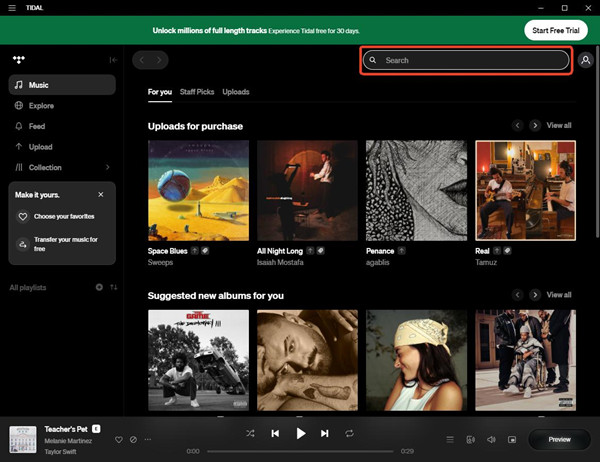Screen dimensions: 600x462
Task: Switch to the Staff Picks tab
Action: (197, 92)
